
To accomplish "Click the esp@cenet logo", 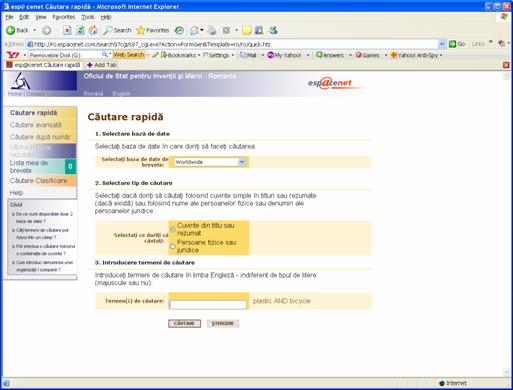I will pyautogui.click(x=331, y=83).
